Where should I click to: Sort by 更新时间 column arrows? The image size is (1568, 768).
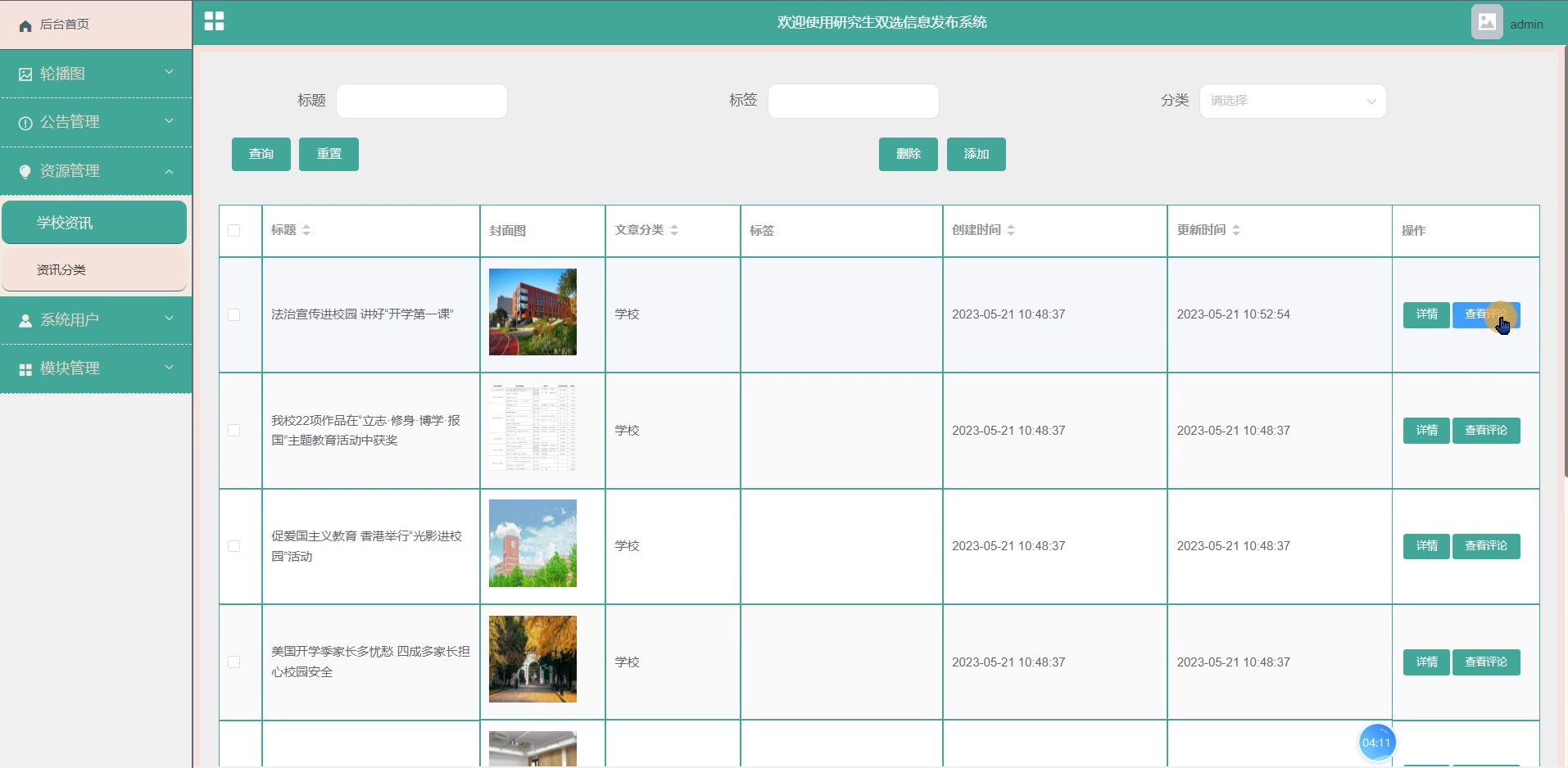pyautogui.click(x=1236, y=230)
